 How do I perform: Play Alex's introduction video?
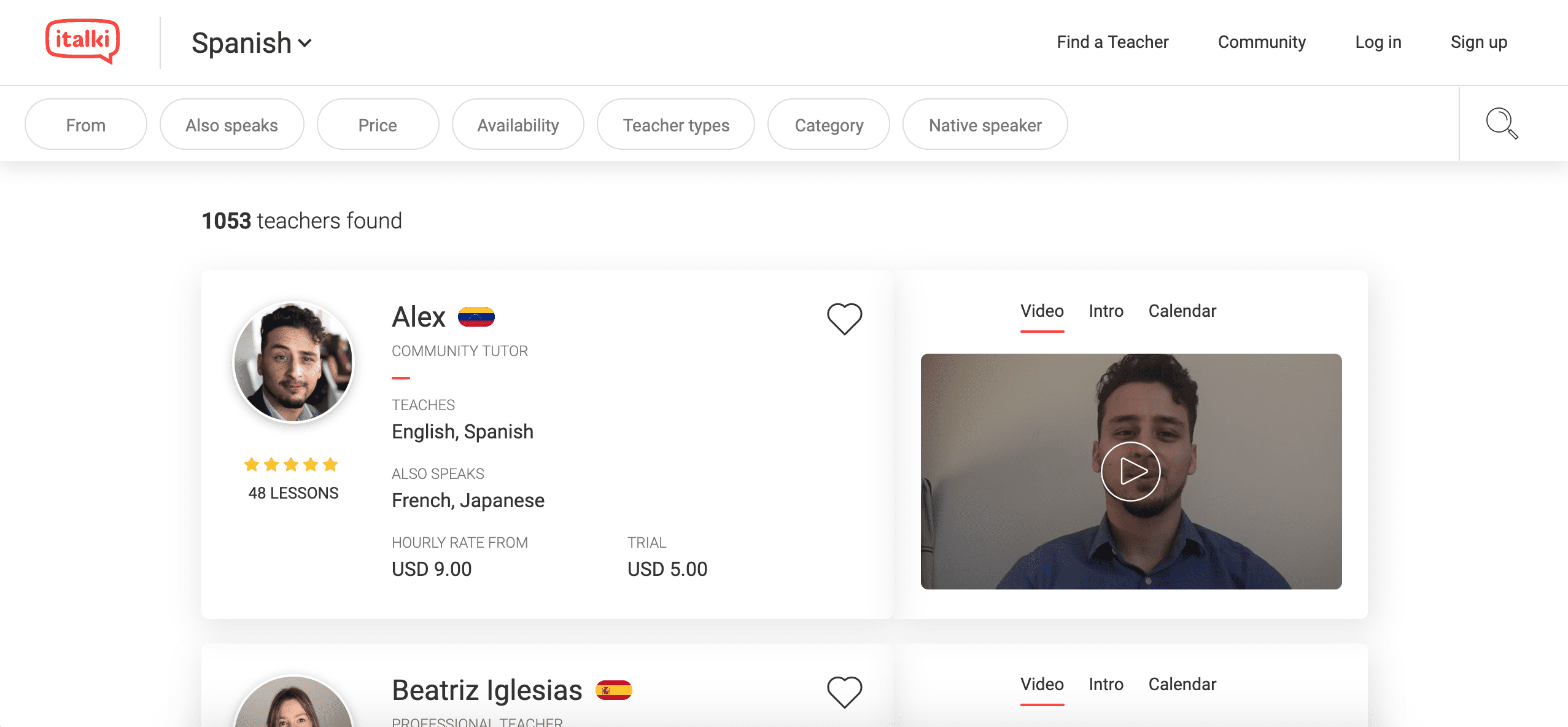1131,472
